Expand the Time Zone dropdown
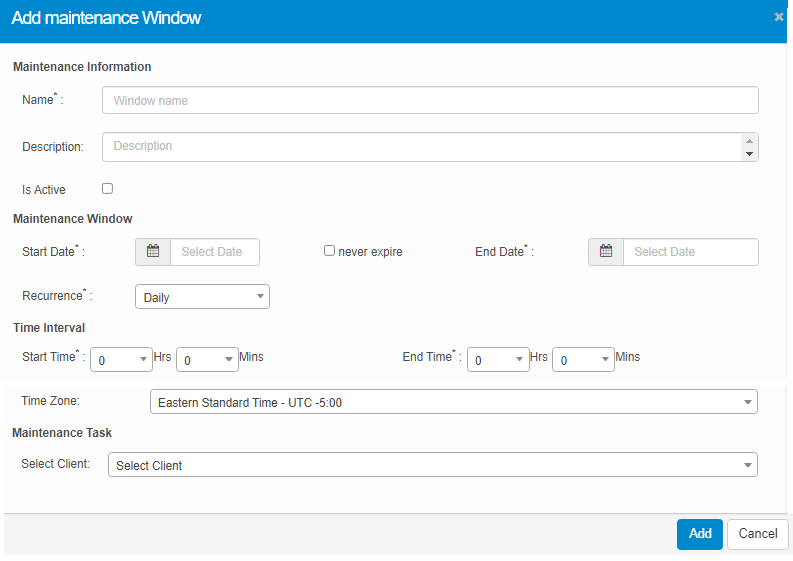Image resolution: width=793 pixels, height=561 pixels. click(453, 402)
